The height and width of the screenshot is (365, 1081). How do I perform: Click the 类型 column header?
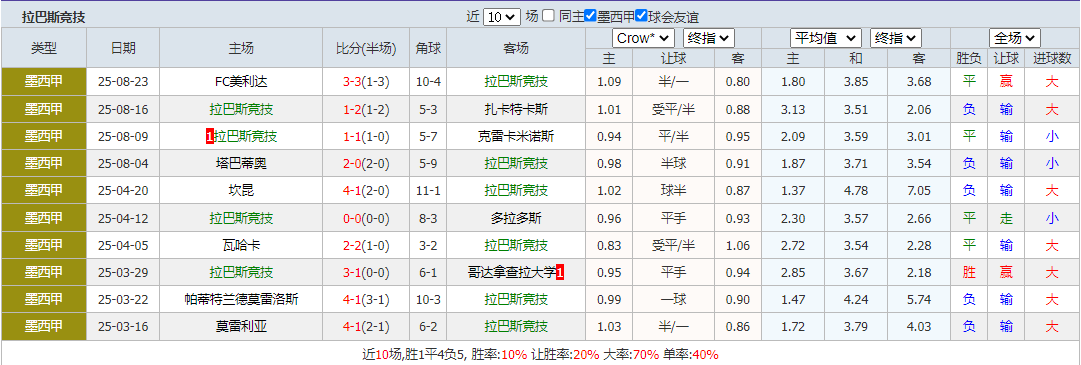tap(44, 48)
